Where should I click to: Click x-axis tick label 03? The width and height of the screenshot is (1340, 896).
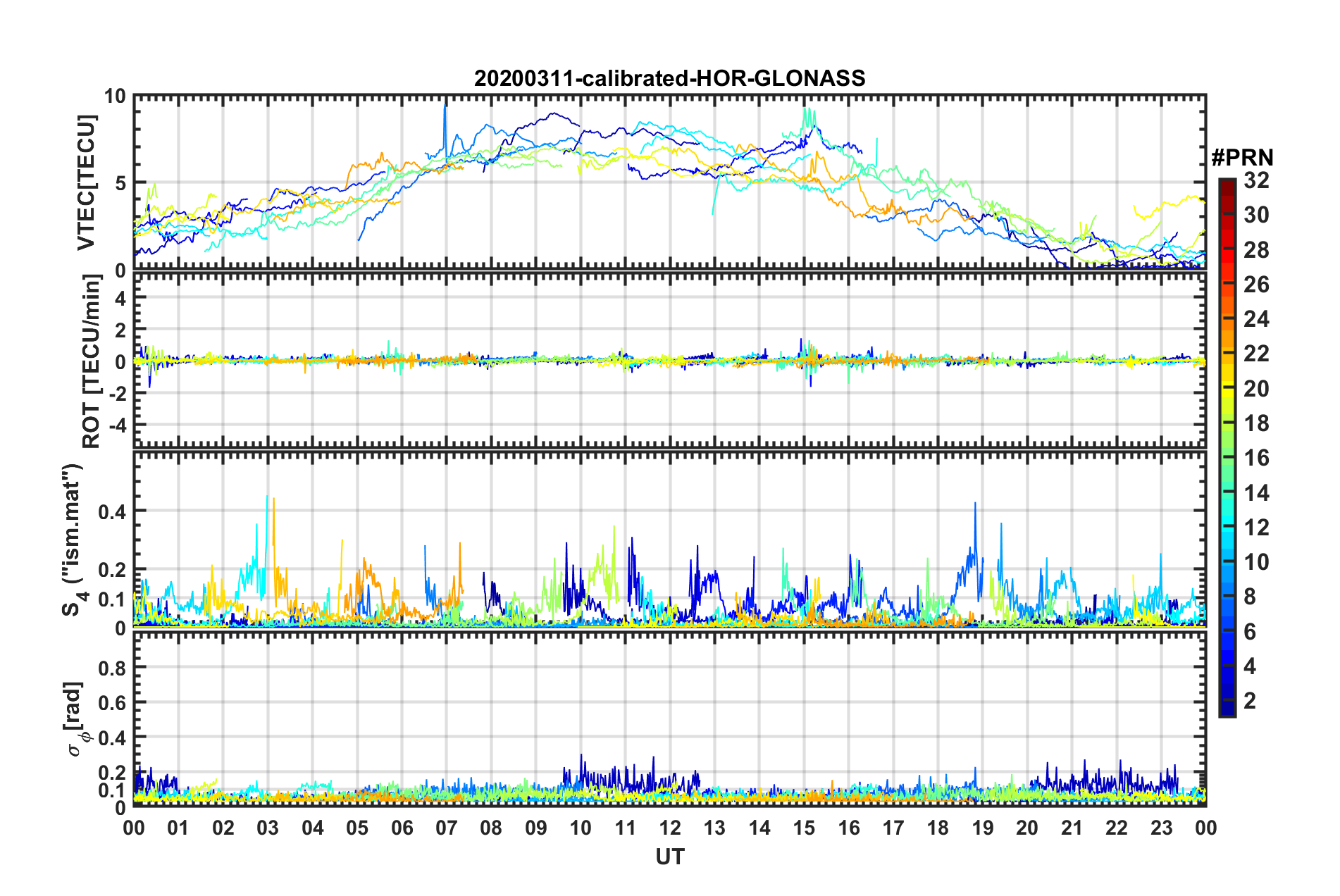pos(268,828)
